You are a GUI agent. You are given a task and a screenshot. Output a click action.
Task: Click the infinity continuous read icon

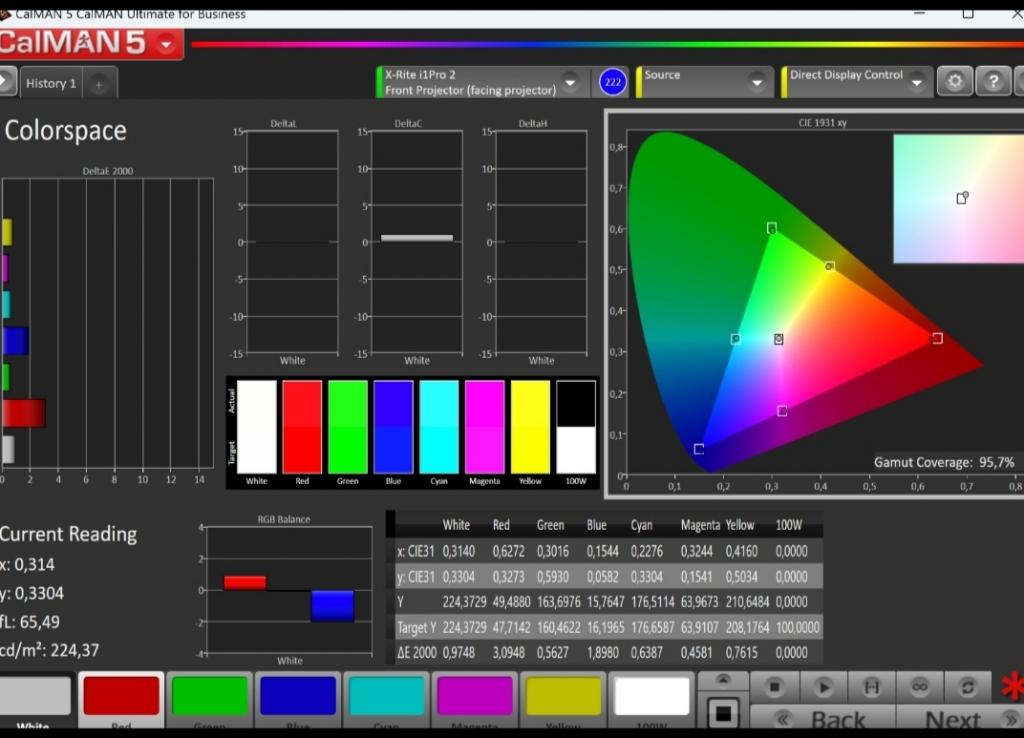point(919,687)
